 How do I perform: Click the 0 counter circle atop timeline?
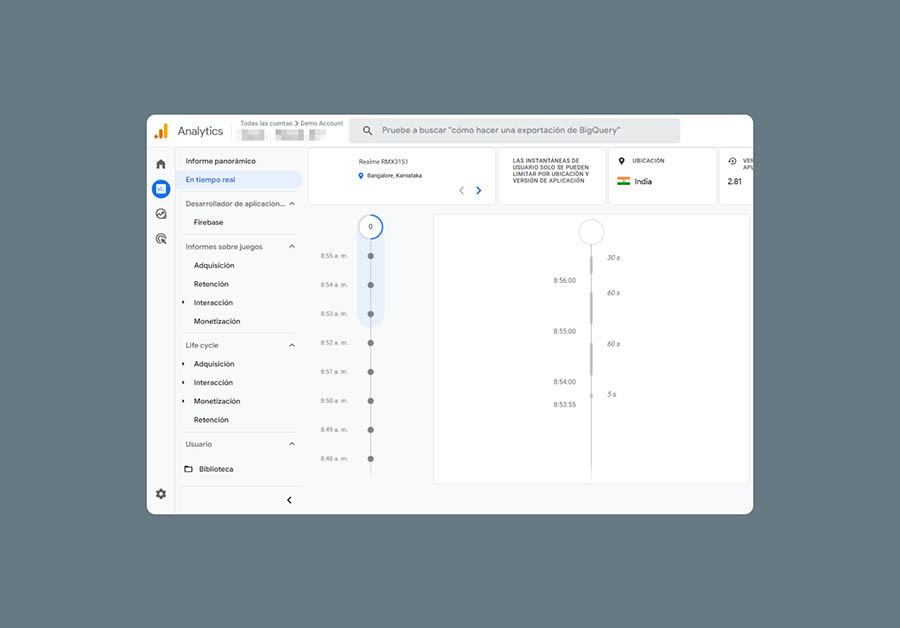(370, 227)
